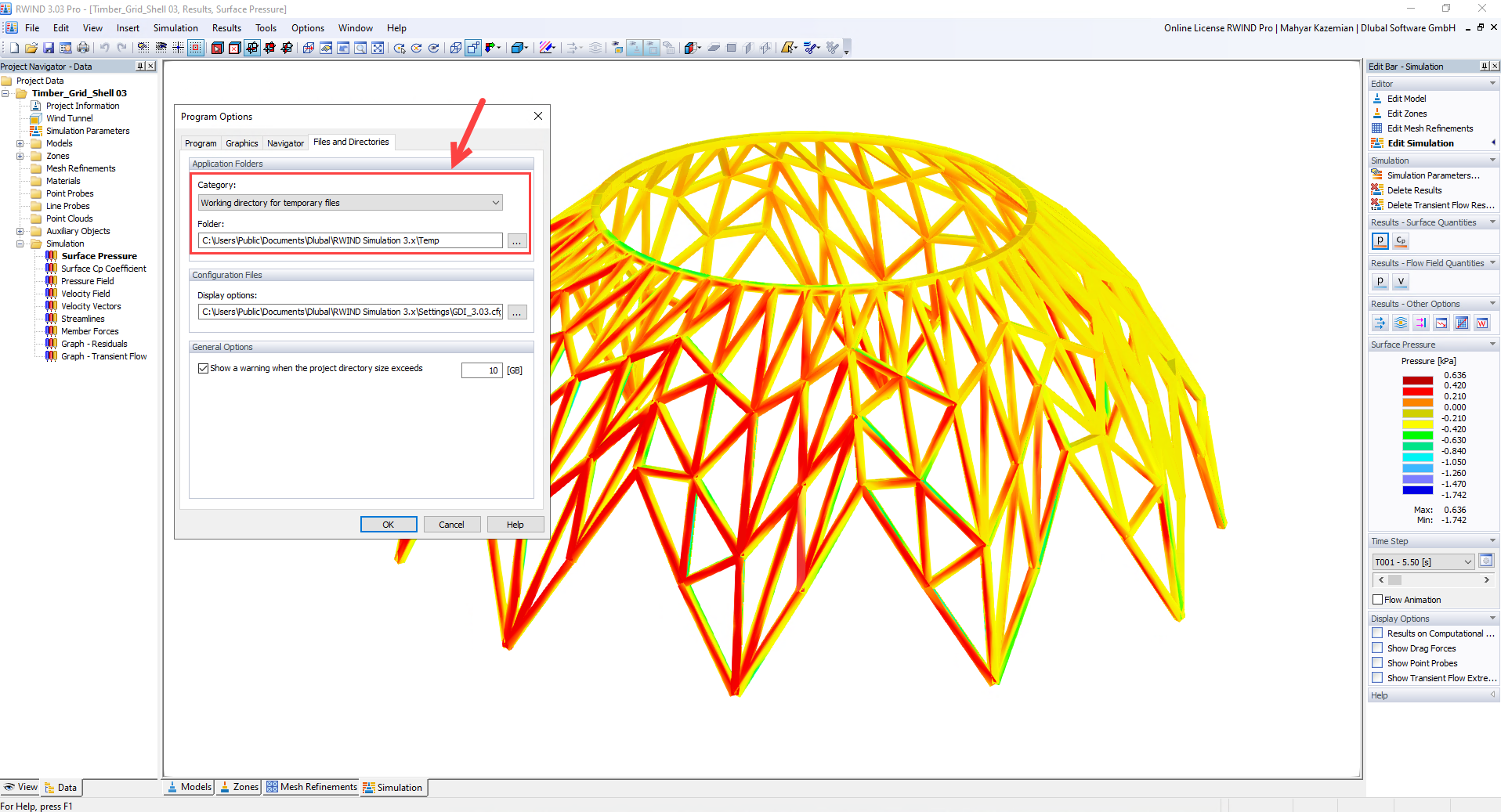The width and height of the screenshot is (1501, 812).
Task: Collapse the Results - Other Options panel
Action: (1491, 303)
